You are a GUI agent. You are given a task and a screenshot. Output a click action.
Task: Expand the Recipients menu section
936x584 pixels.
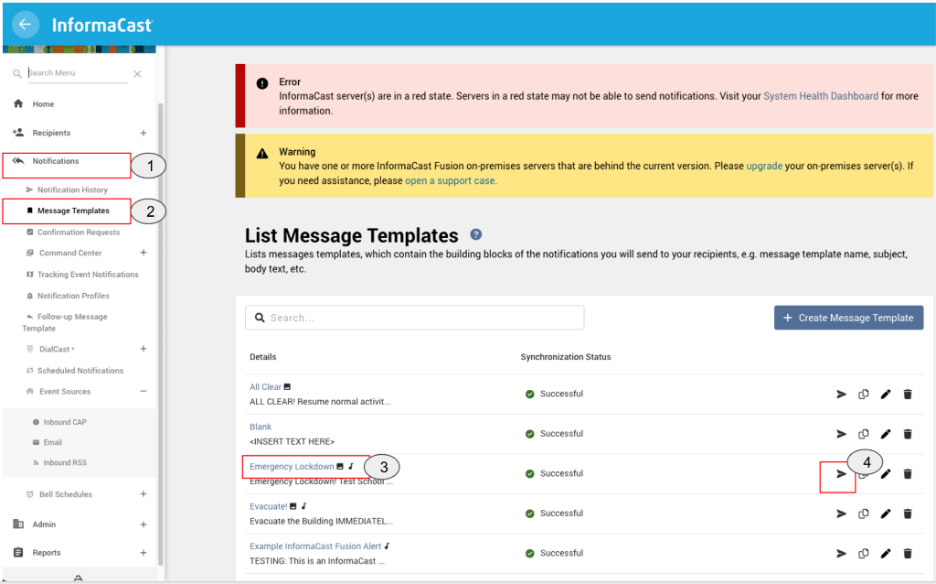[x=143, y=133]
